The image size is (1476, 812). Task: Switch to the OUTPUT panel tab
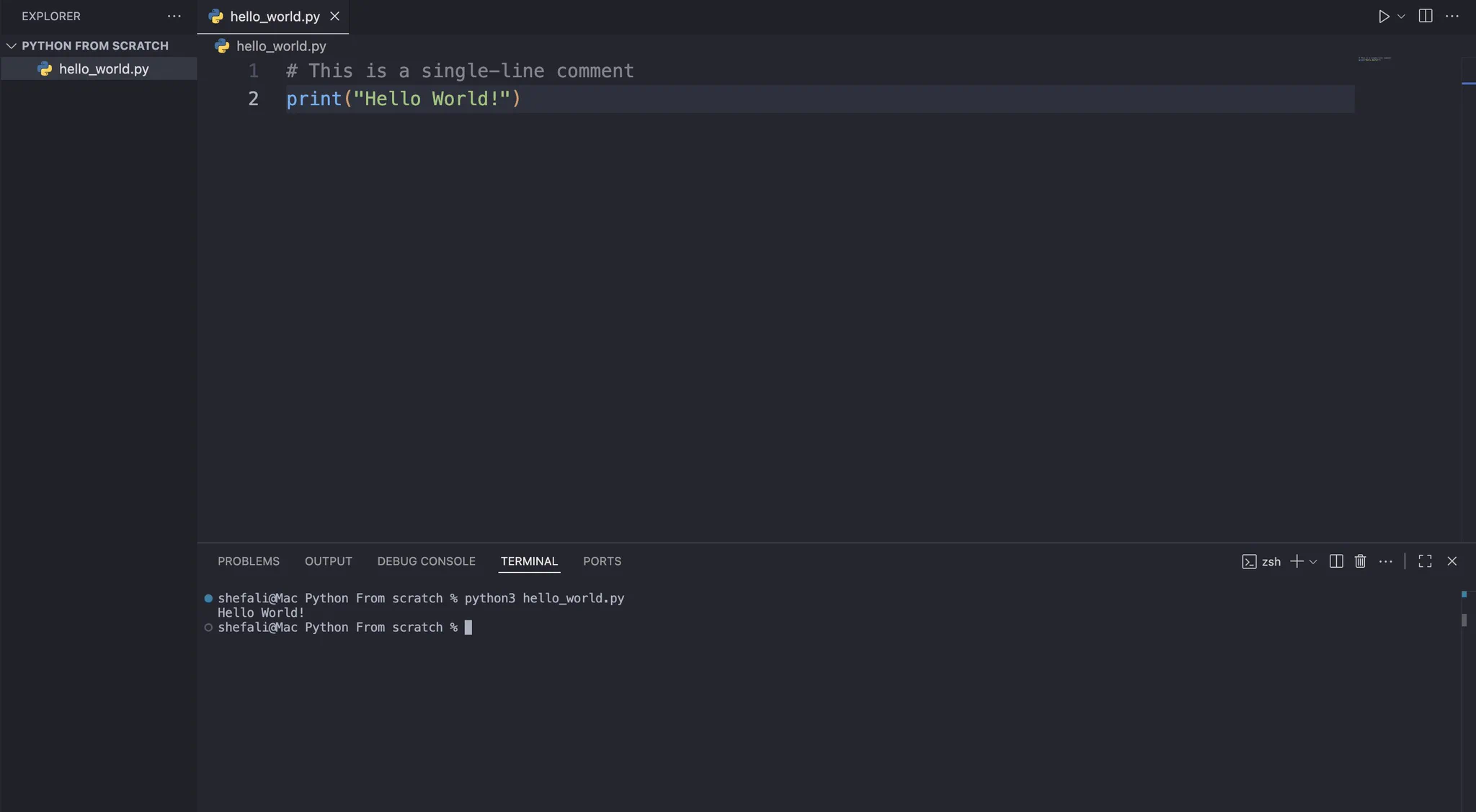click(x=329, y=561)
